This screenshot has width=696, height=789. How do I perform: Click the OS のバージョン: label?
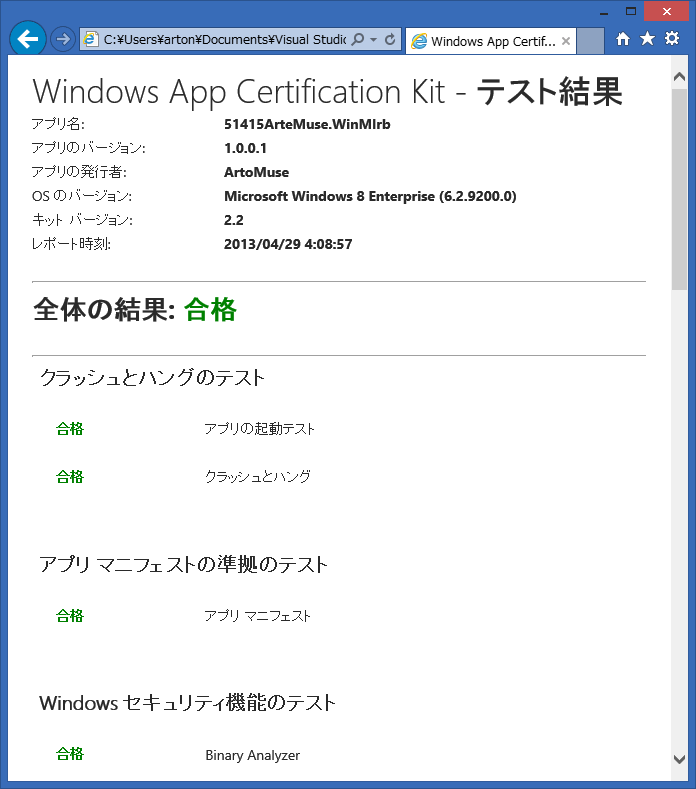(x=82, y=196)
